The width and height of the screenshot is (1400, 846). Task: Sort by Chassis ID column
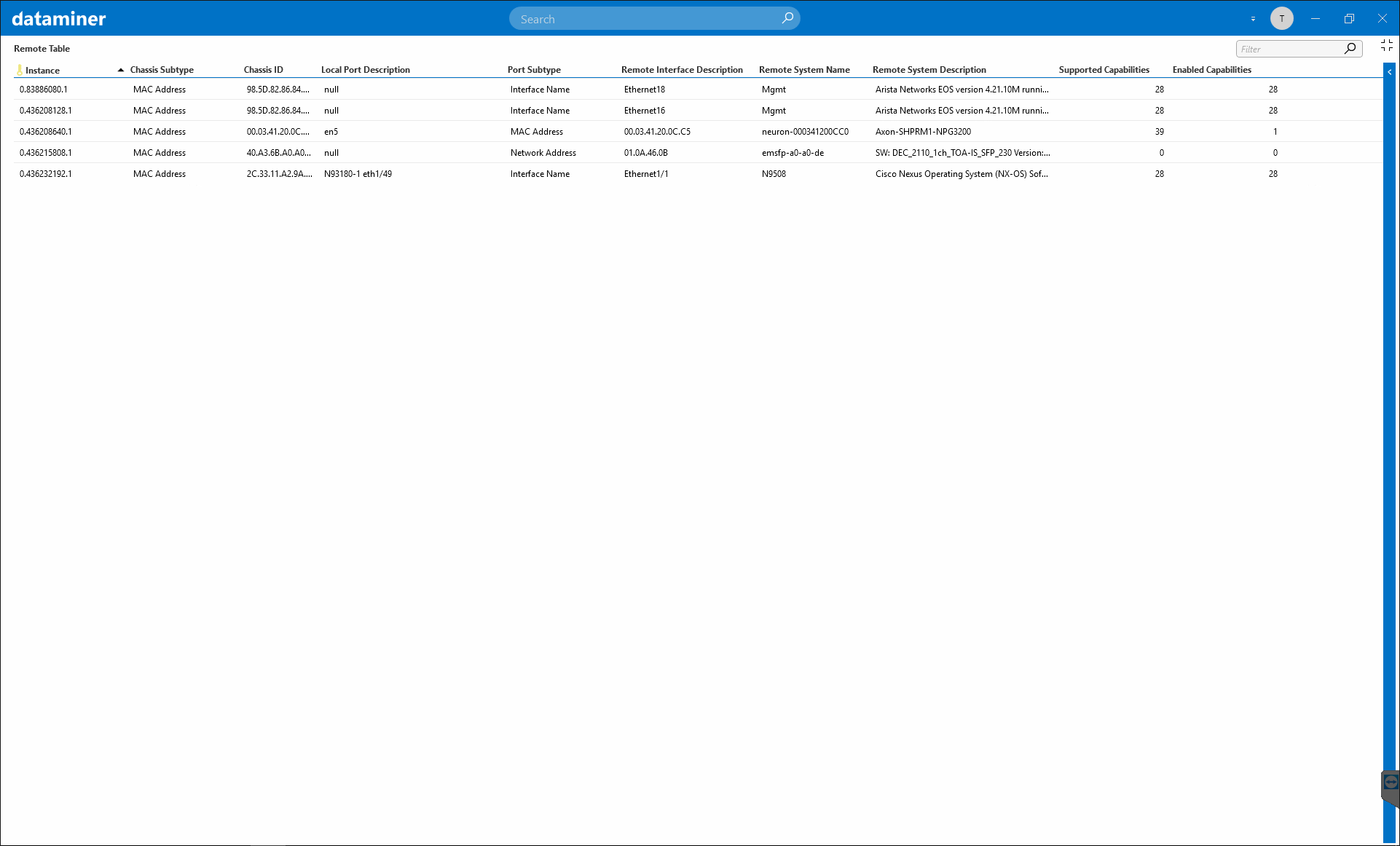point(263,70)
